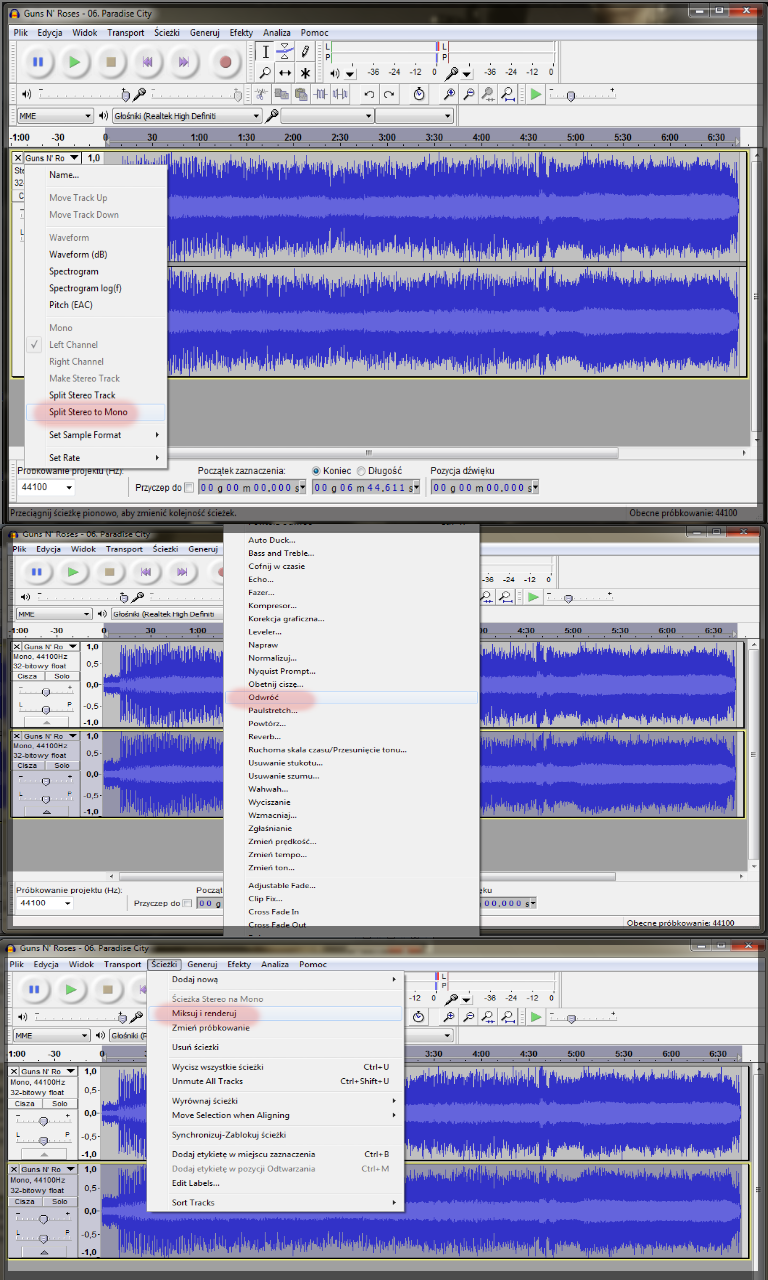Click the Copy icon in top window
The width and height of the screenshot is (768, 1280).
[x=281, y=94]
